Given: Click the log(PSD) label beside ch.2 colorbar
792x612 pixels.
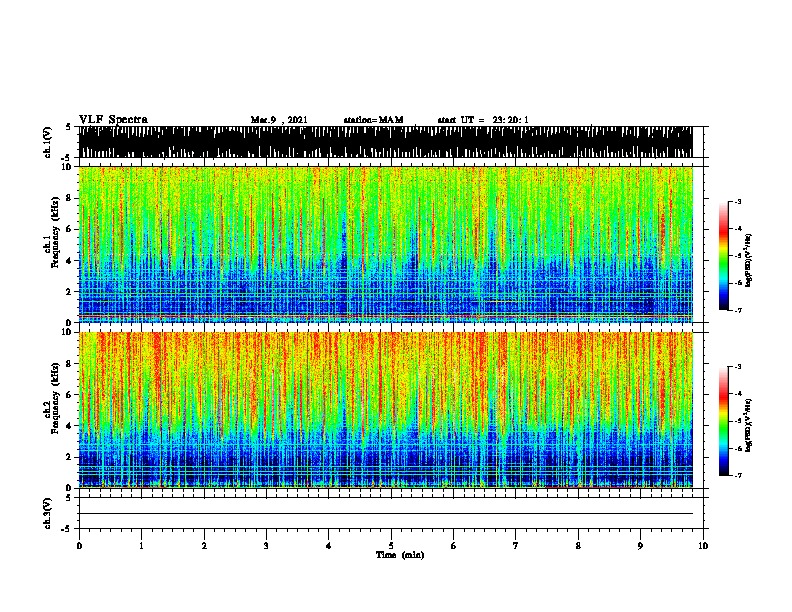Looking at the screenshot, I should tap(748, 425).
